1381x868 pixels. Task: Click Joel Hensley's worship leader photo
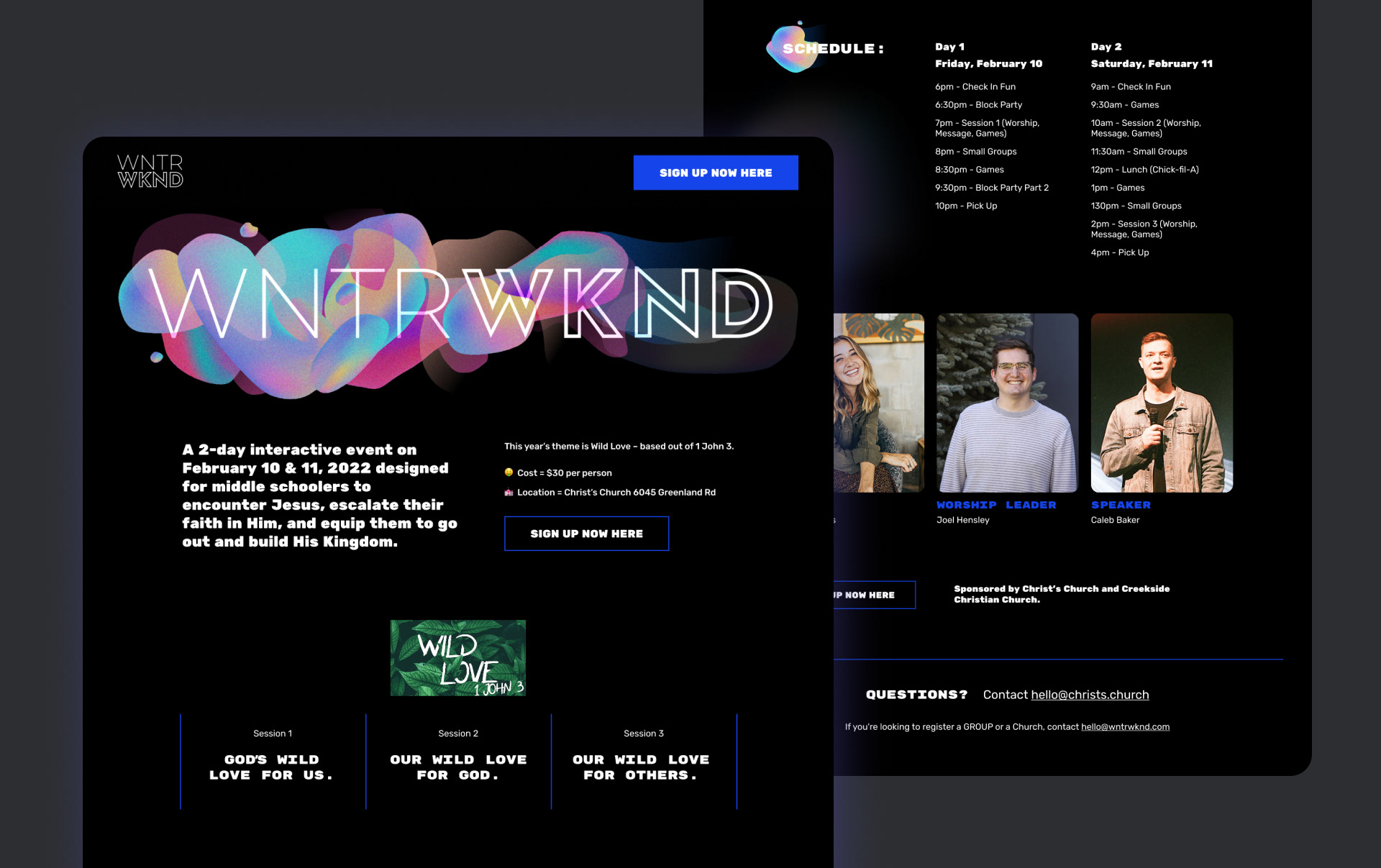coord(1007,403)
